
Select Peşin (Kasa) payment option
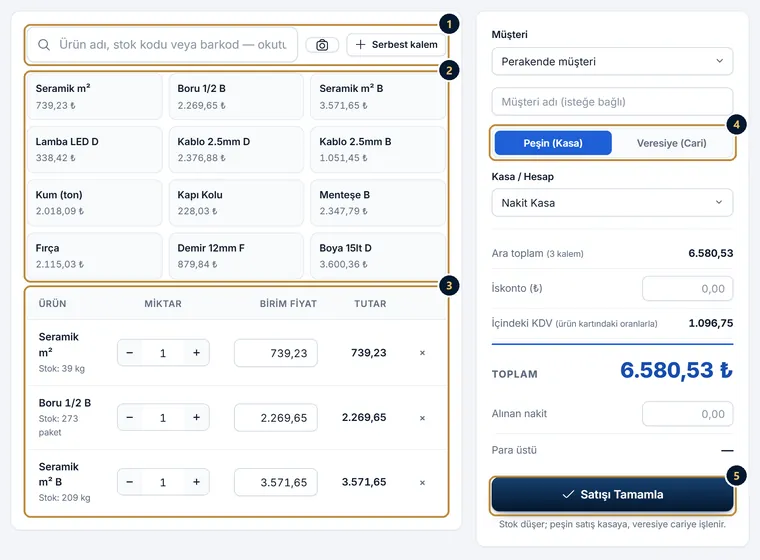pyautogui.click(x=553, y=143)
